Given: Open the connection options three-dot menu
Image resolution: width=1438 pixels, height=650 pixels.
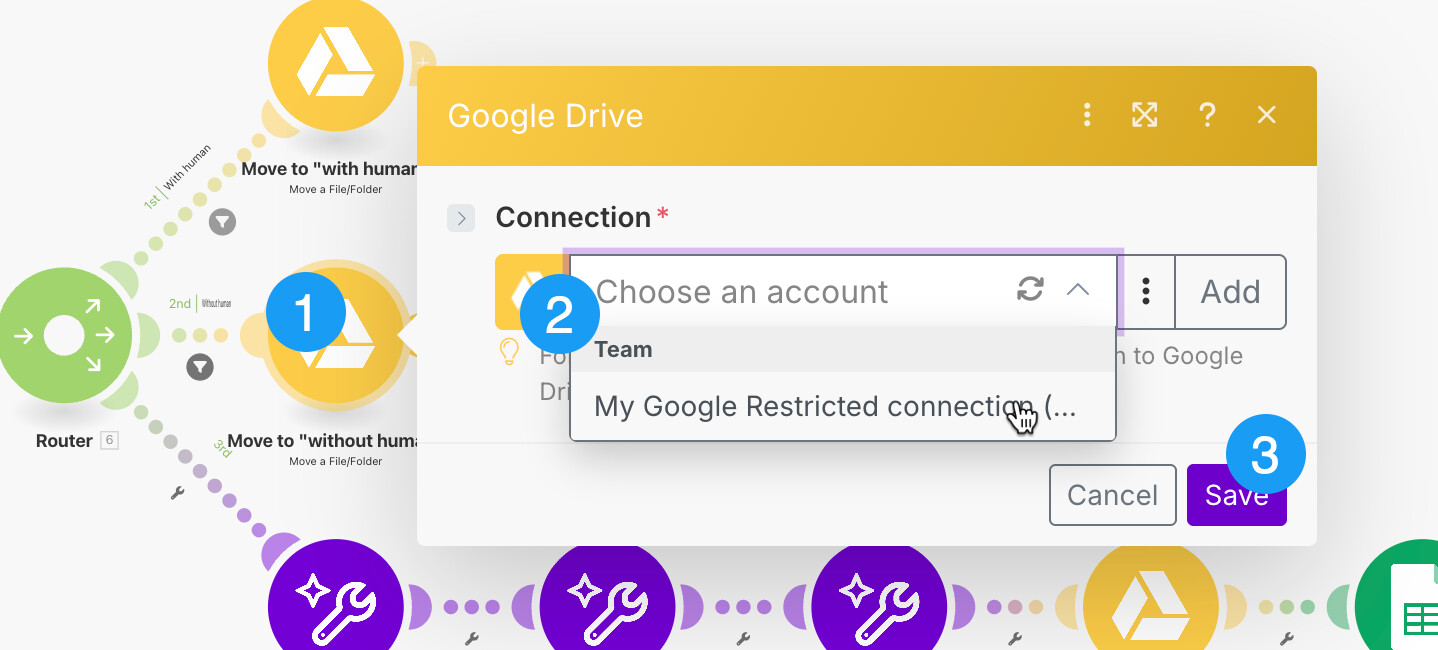Looking at the screenshot, I should tap(1146, 291).
